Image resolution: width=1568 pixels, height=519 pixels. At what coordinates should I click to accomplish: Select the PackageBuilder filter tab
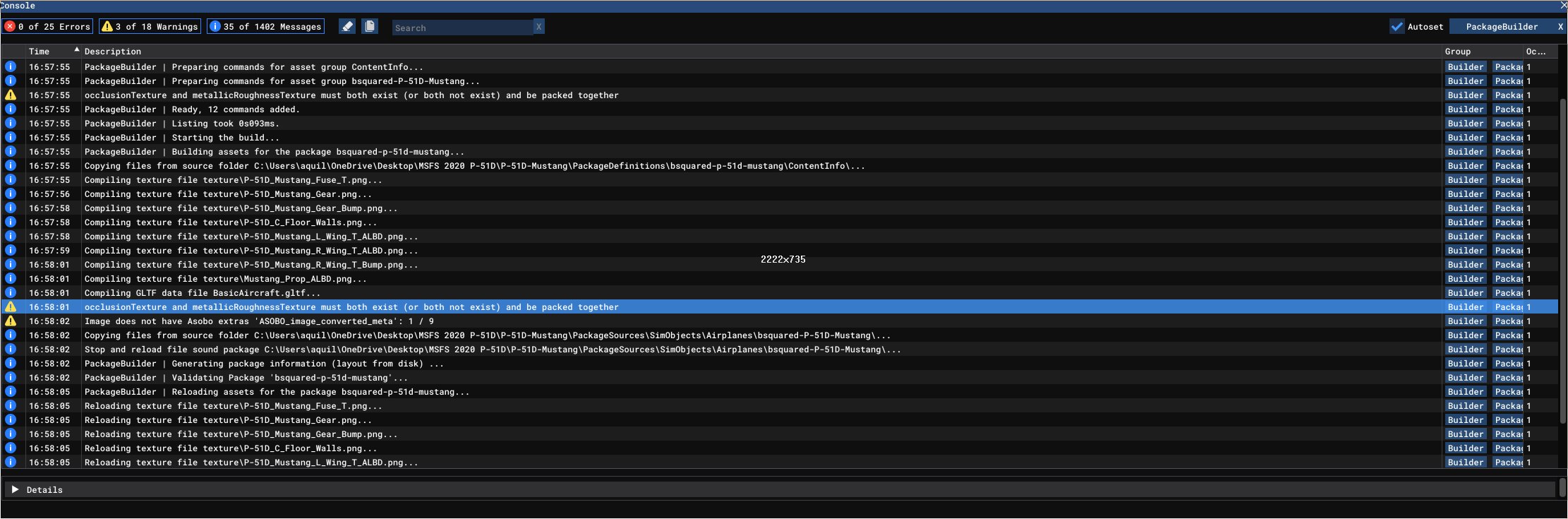tap(1501, 27)
